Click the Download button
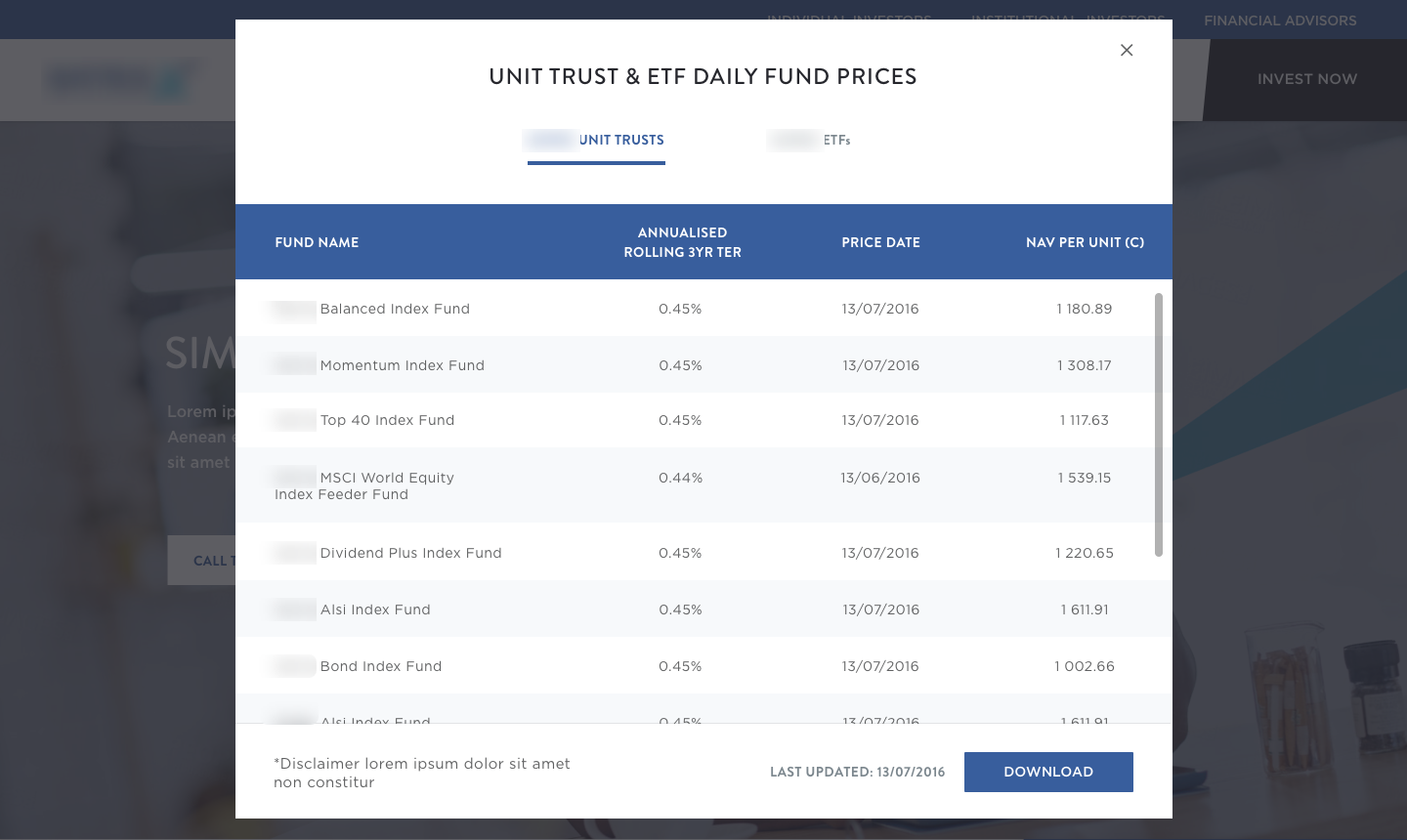The image size is (1407, 840). pyautogui.click(x=1048, y=772)
